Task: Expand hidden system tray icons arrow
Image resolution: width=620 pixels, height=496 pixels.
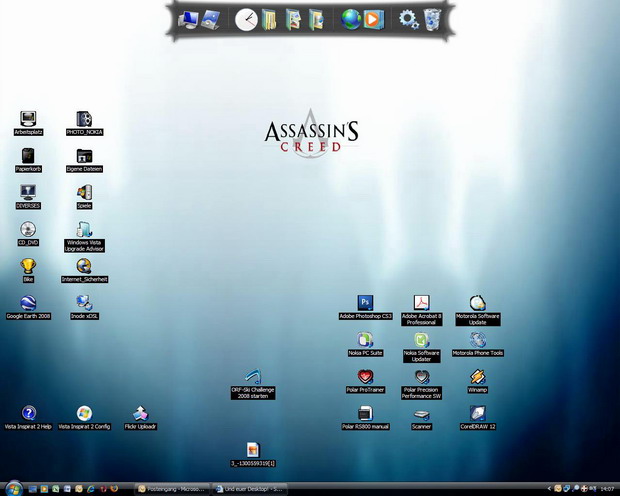Action: pos(549,489)
